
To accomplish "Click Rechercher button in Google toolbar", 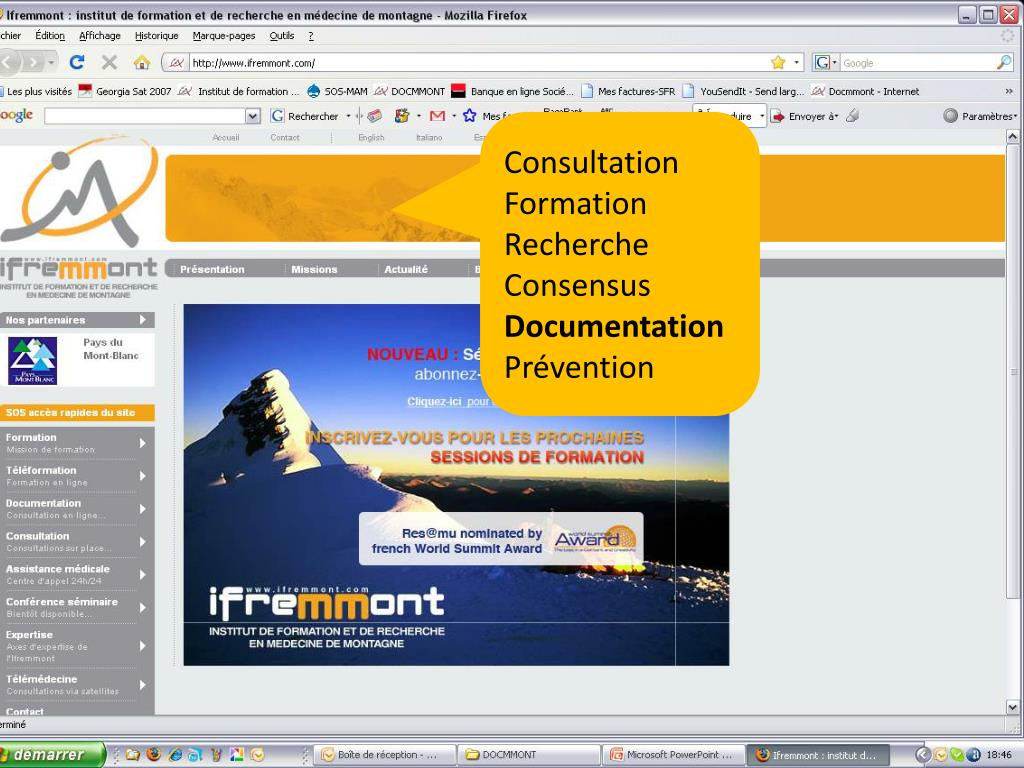I will tap(305, 116).
